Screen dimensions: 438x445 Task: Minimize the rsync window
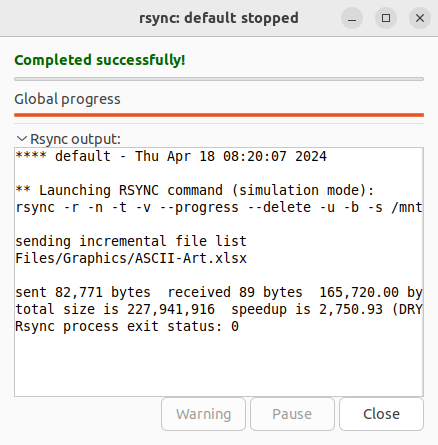352,18
